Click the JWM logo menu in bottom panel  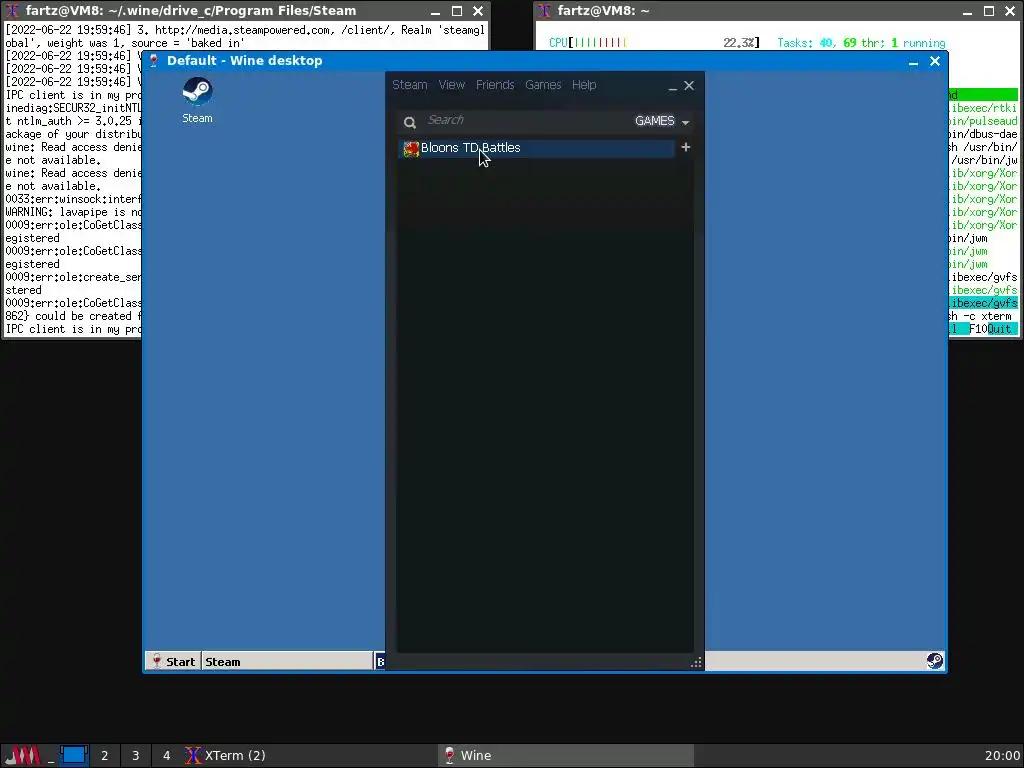pyautogui.click(x=23, y=756)
